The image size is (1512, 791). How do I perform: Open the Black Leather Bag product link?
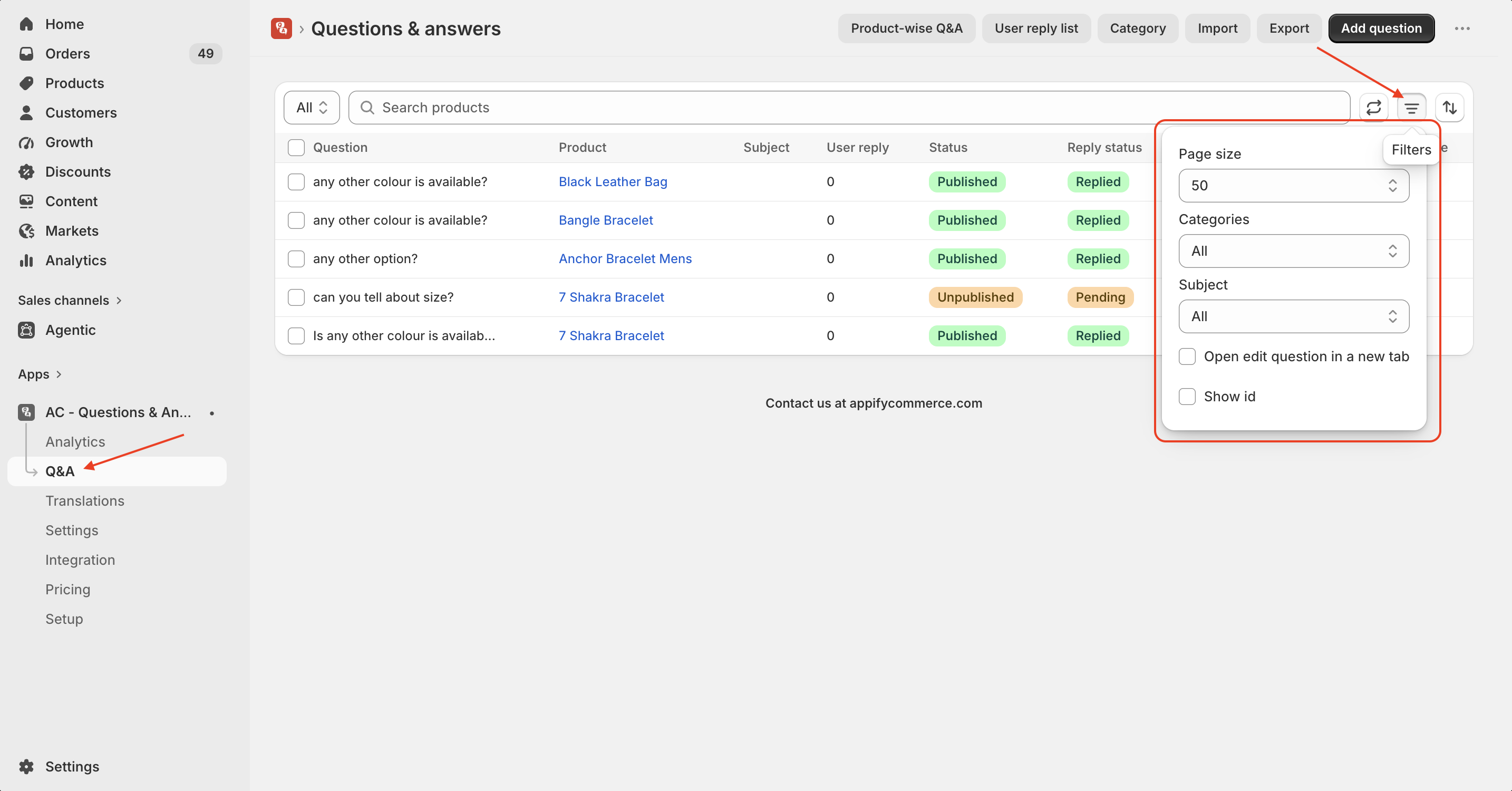click(x=613, y=182)
